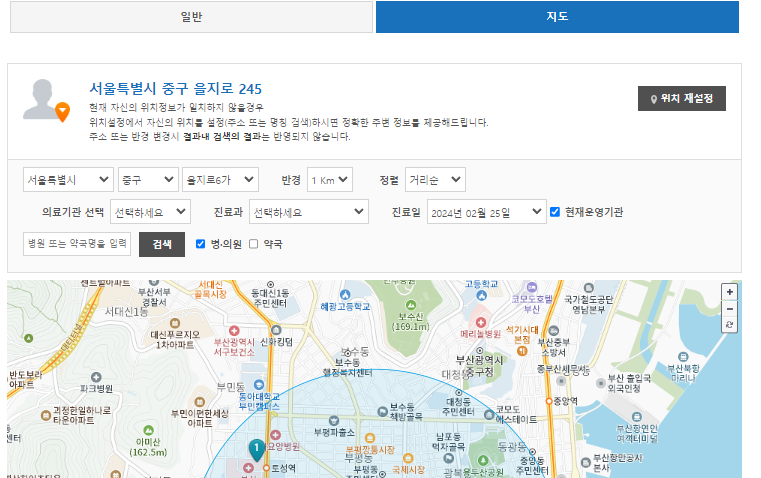Click the 파크병원 icon
Screen dimensions: 761x478
tap(96, 377)
